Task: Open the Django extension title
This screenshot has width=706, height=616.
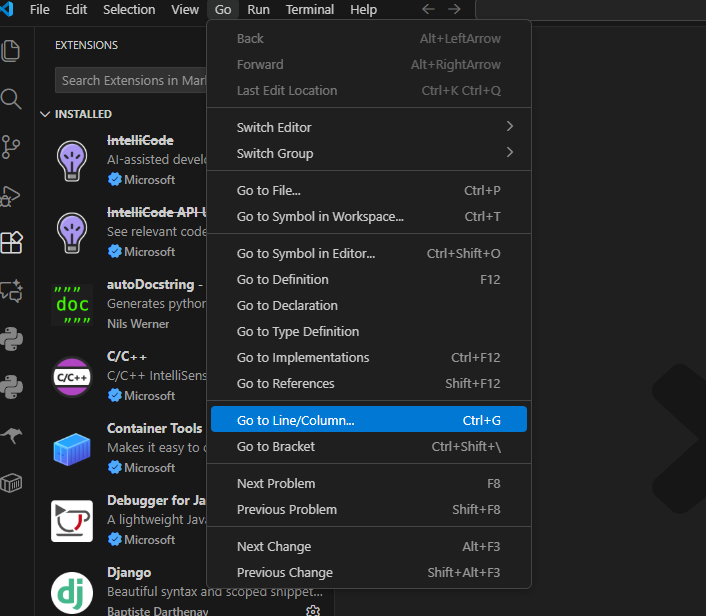Action: [x=129, y=573]
